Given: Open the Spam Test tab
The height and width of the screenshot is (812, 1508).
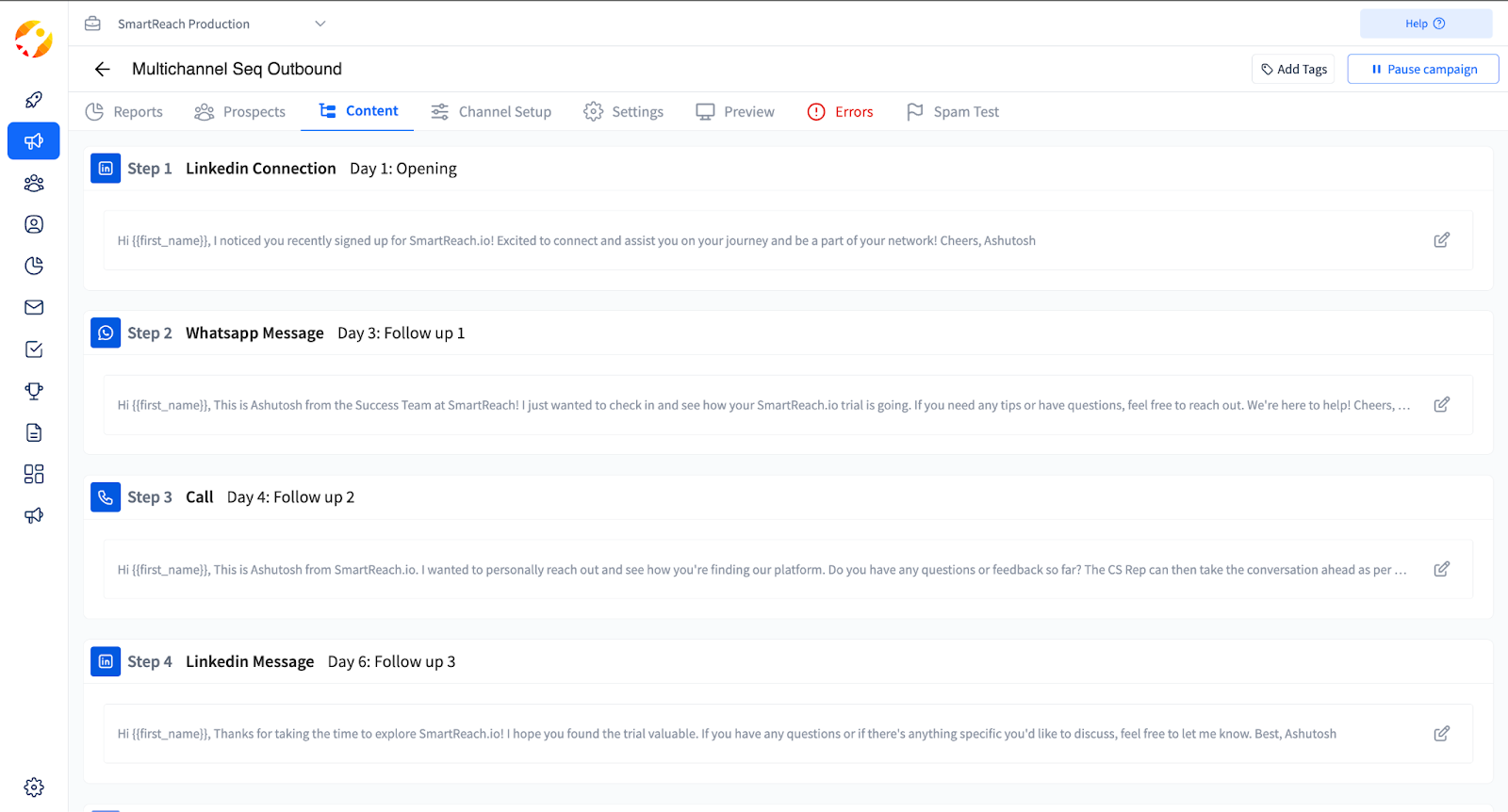Looking at the screenshot, I should pyautogui.click(x=953, y=111).
